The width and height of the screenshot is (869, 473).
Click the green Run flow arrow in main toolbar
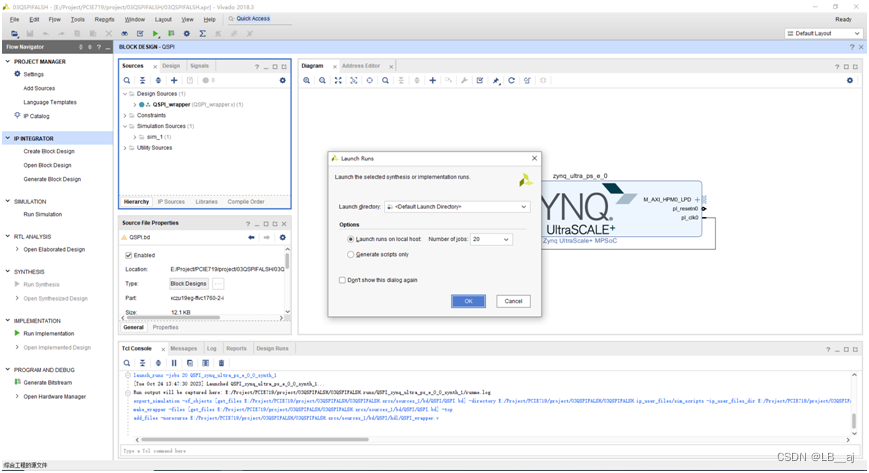[x=156, y=34]
